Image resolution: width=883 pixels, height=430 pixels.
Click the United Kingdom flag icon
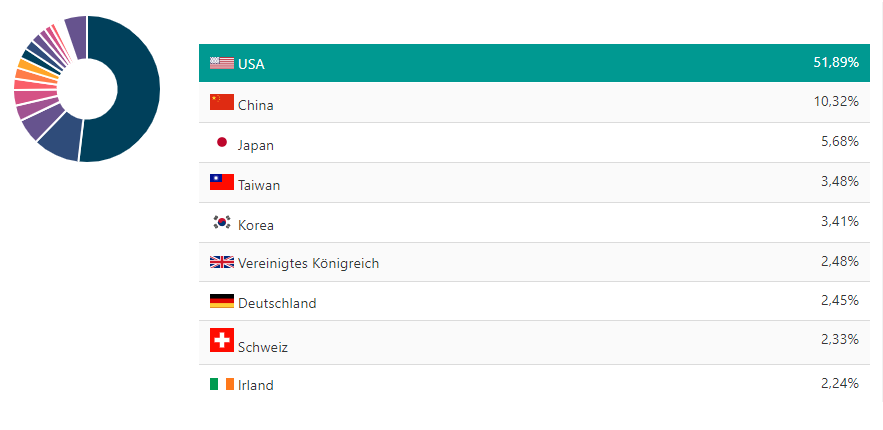(222, 262)
